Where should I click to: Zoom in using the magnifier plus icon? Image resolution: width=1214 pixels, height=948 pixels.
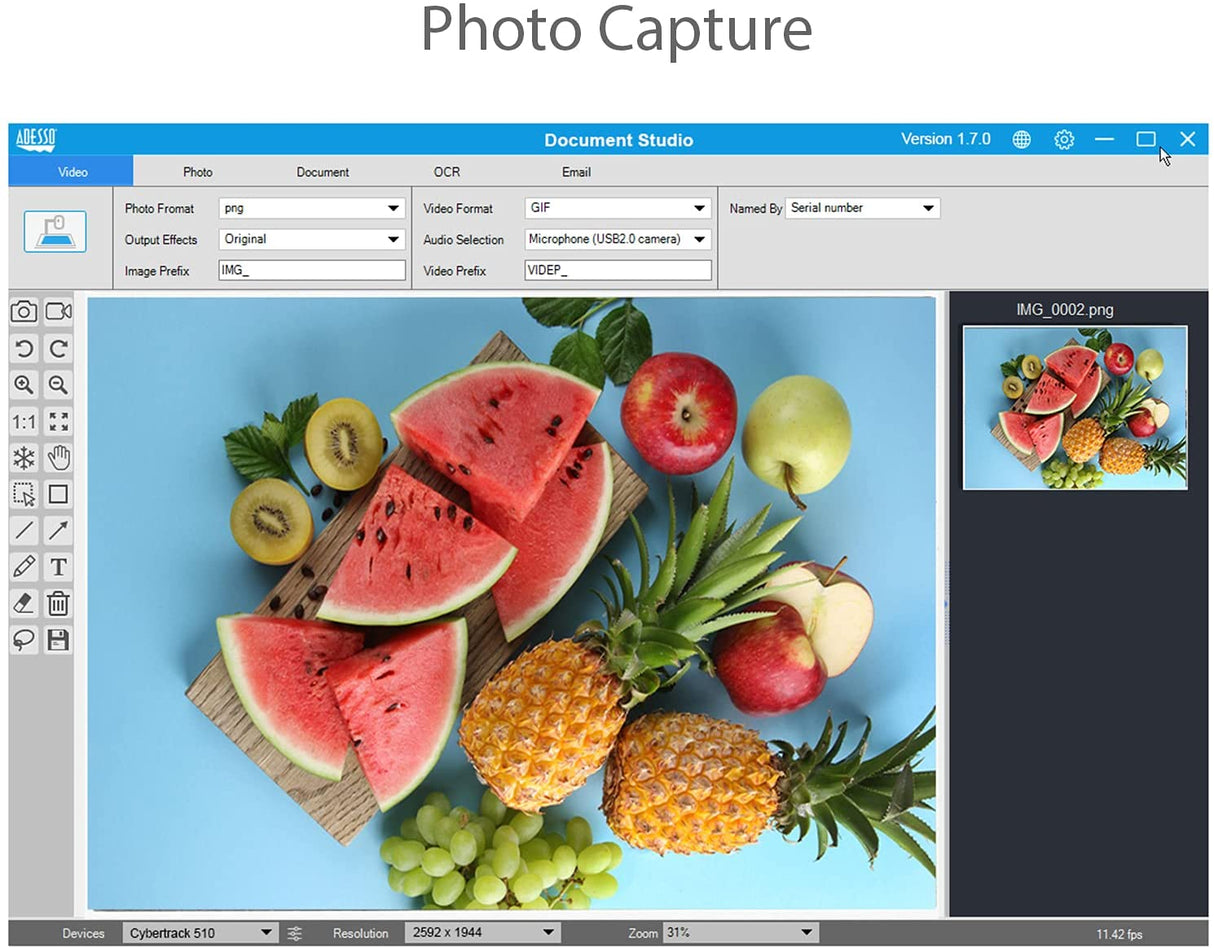[x=24, y=385]
